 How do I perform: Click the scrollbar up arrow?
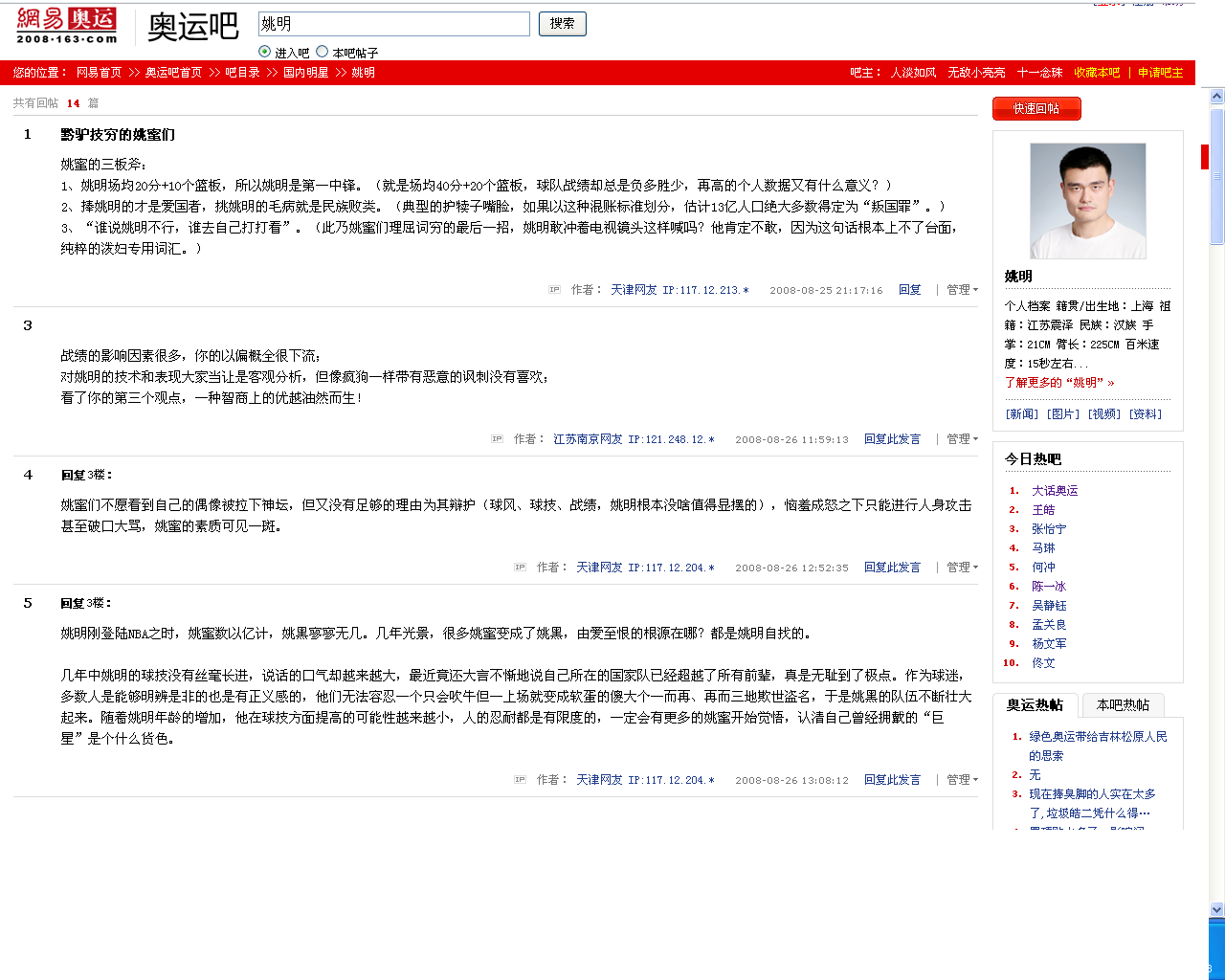[x=1216, y=97]
